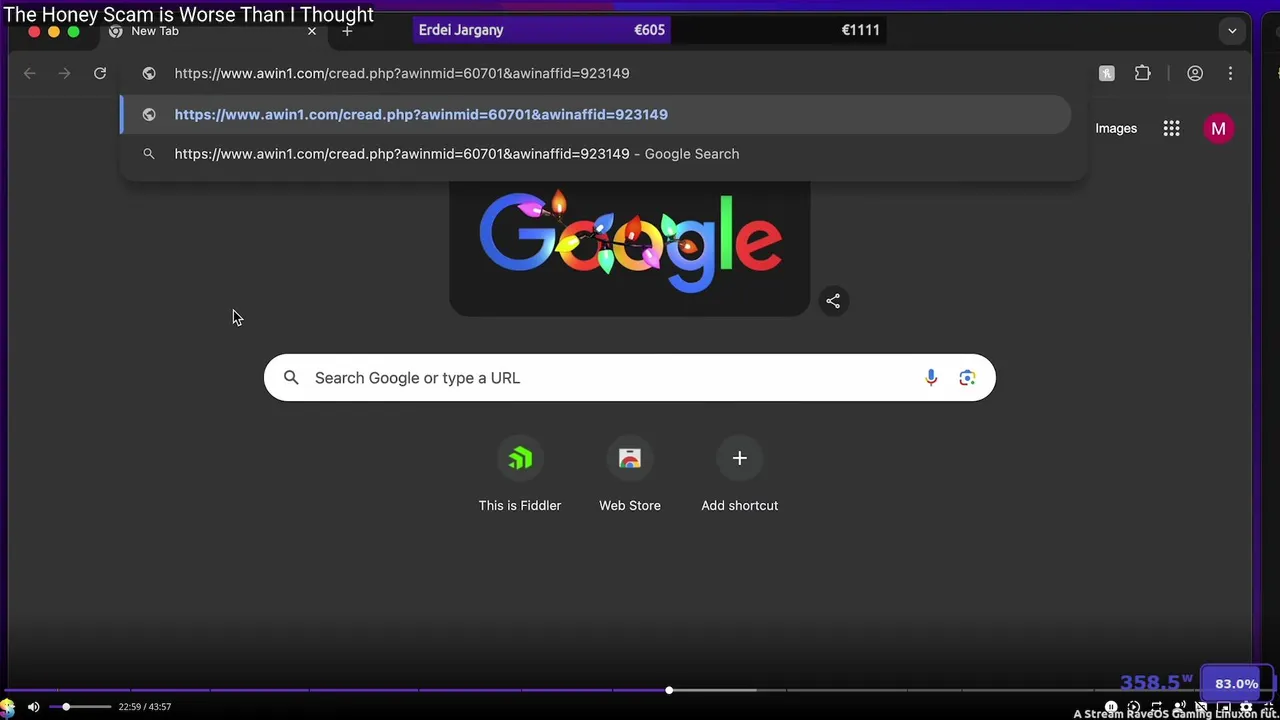Open the Web Store shortcut

coord(630,476)
